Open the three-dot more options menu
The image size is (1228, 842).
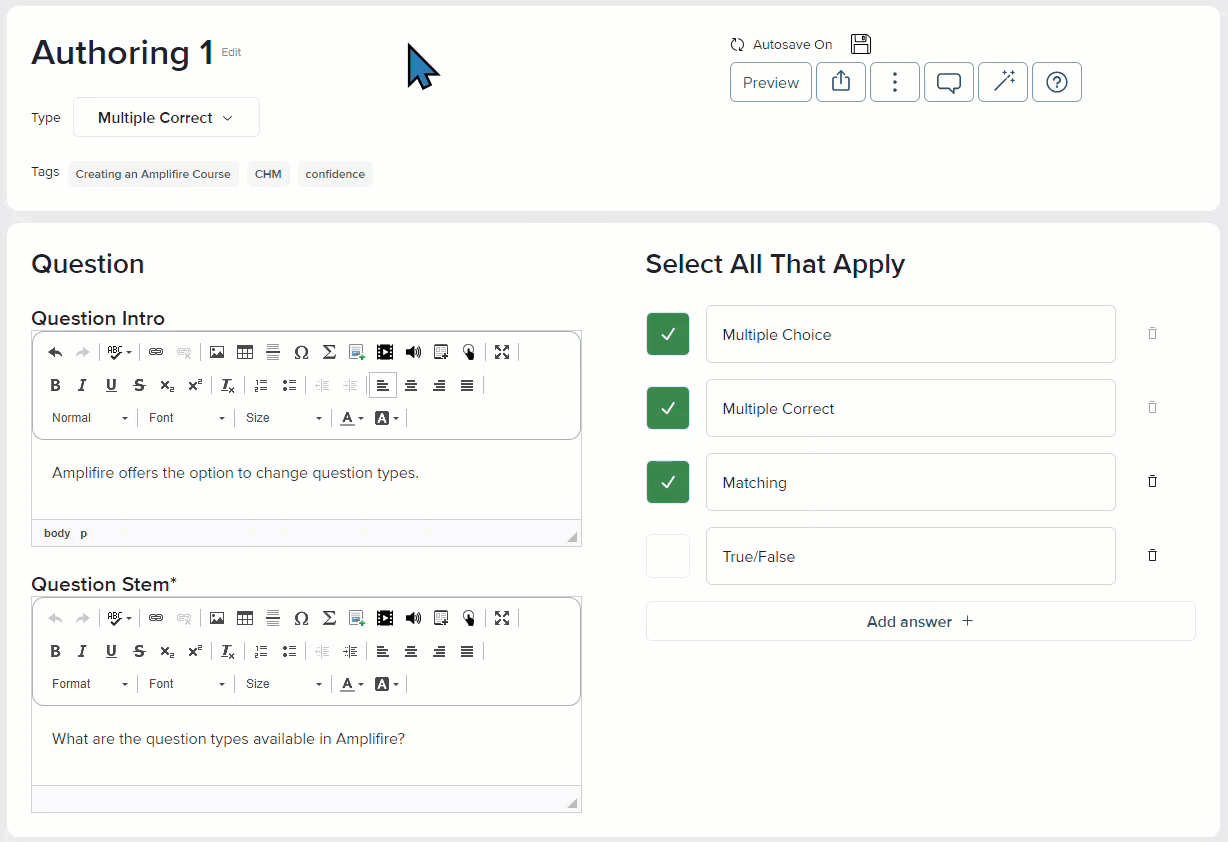[x=895, y=82]
